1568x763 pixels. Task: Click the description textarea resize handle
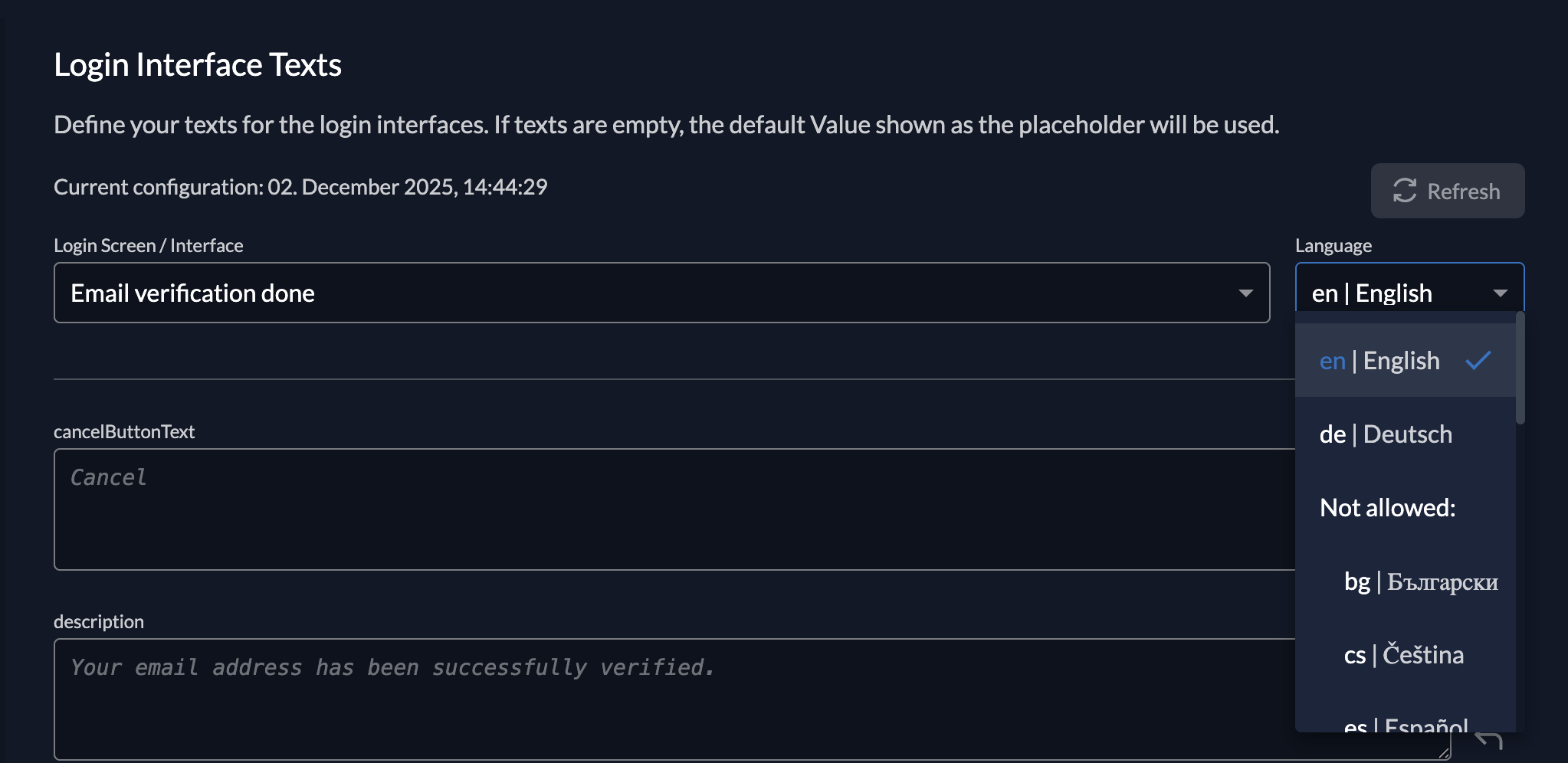pos(1443,753)
